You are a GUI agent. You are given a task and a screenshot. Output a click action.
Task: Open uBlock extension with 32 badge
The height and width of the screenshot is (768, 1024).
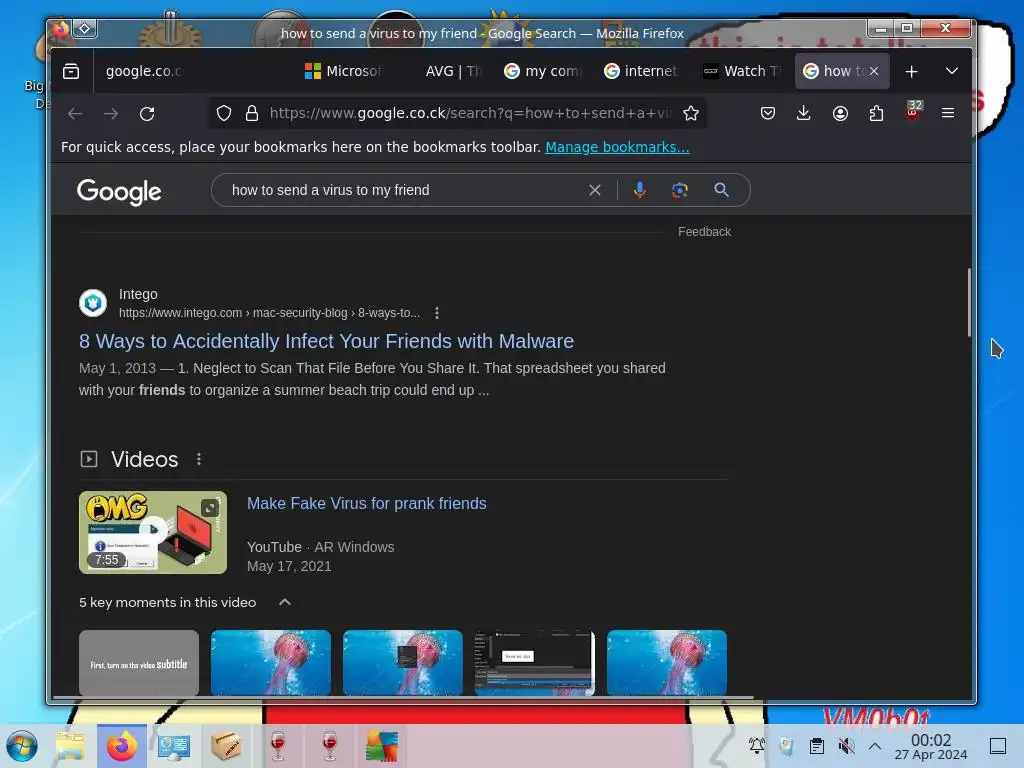pos(913,112)
